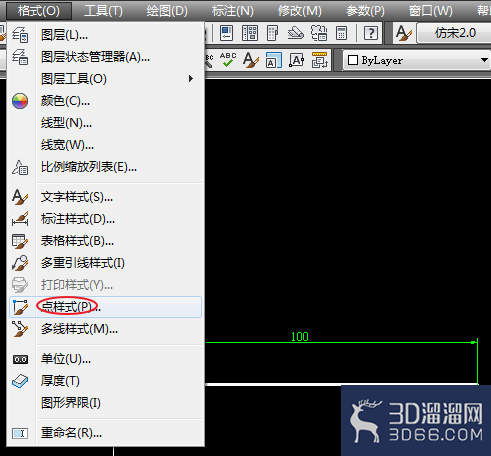The width and height of the screenshot is (491, 456).
Task: Click the multiline style icon for 多线样式(M)
Action: (20, 329)
